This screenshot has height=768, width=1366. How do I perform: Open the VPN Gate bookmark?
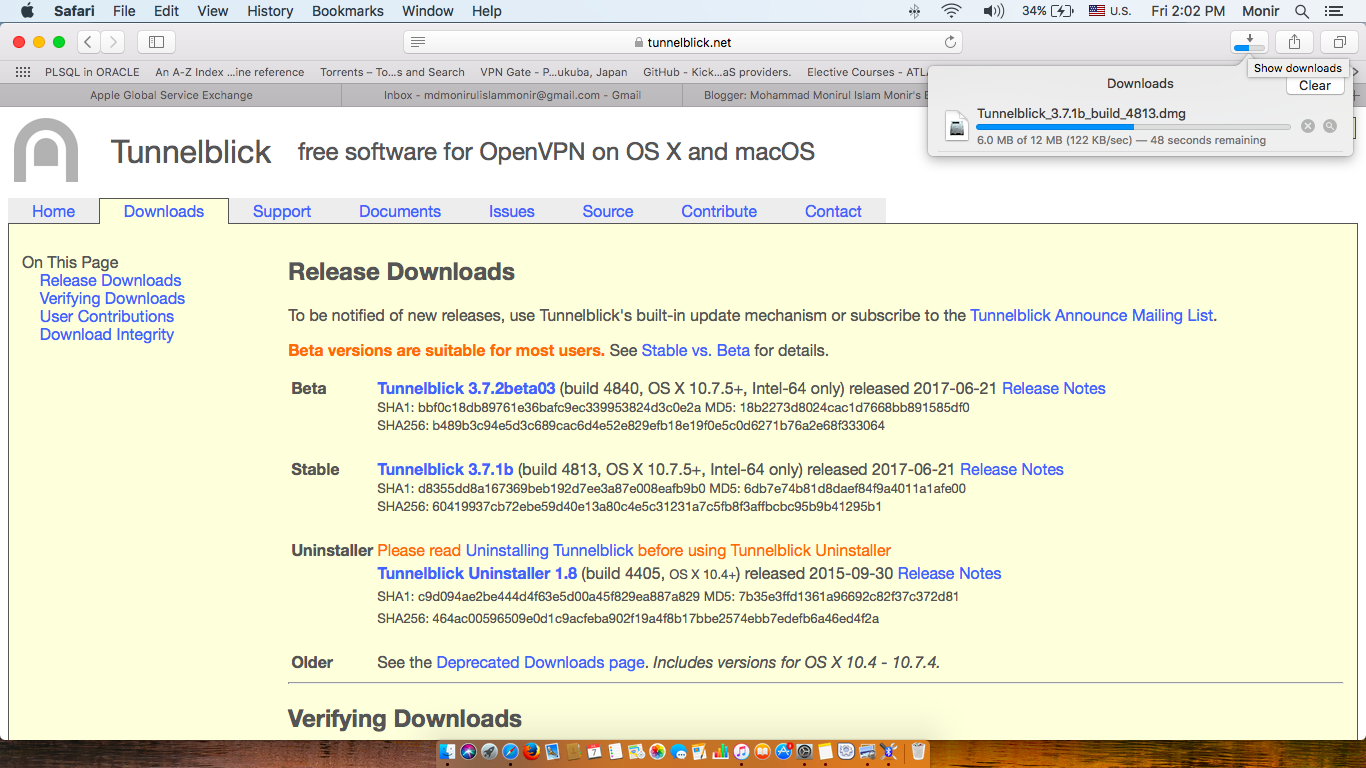[x=554, y=72]
